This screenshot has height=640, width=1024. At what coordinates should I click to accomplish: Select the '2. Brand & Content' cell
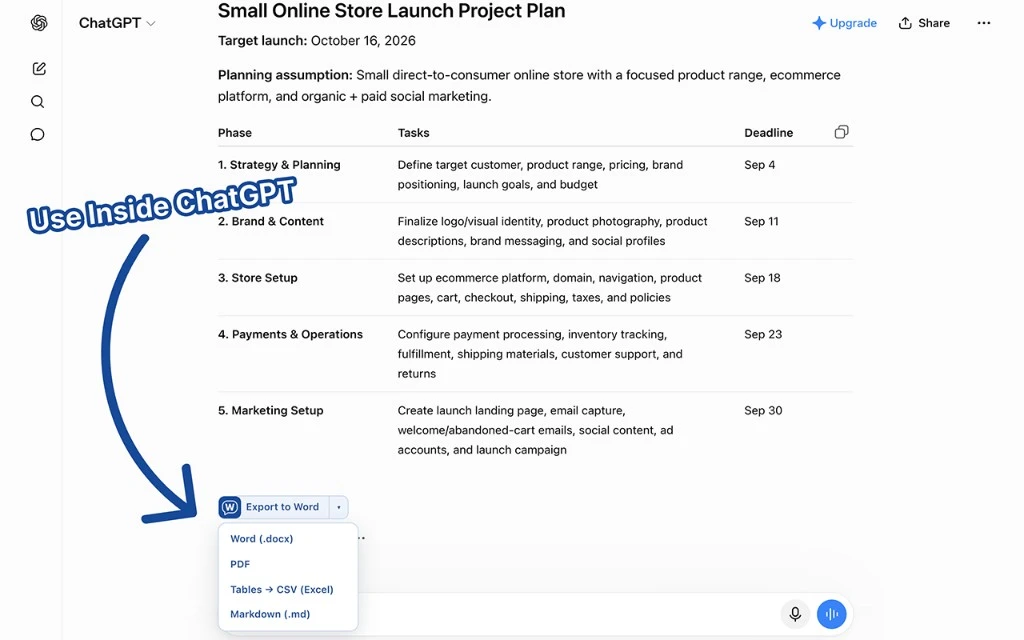click(x=270, y=221)
